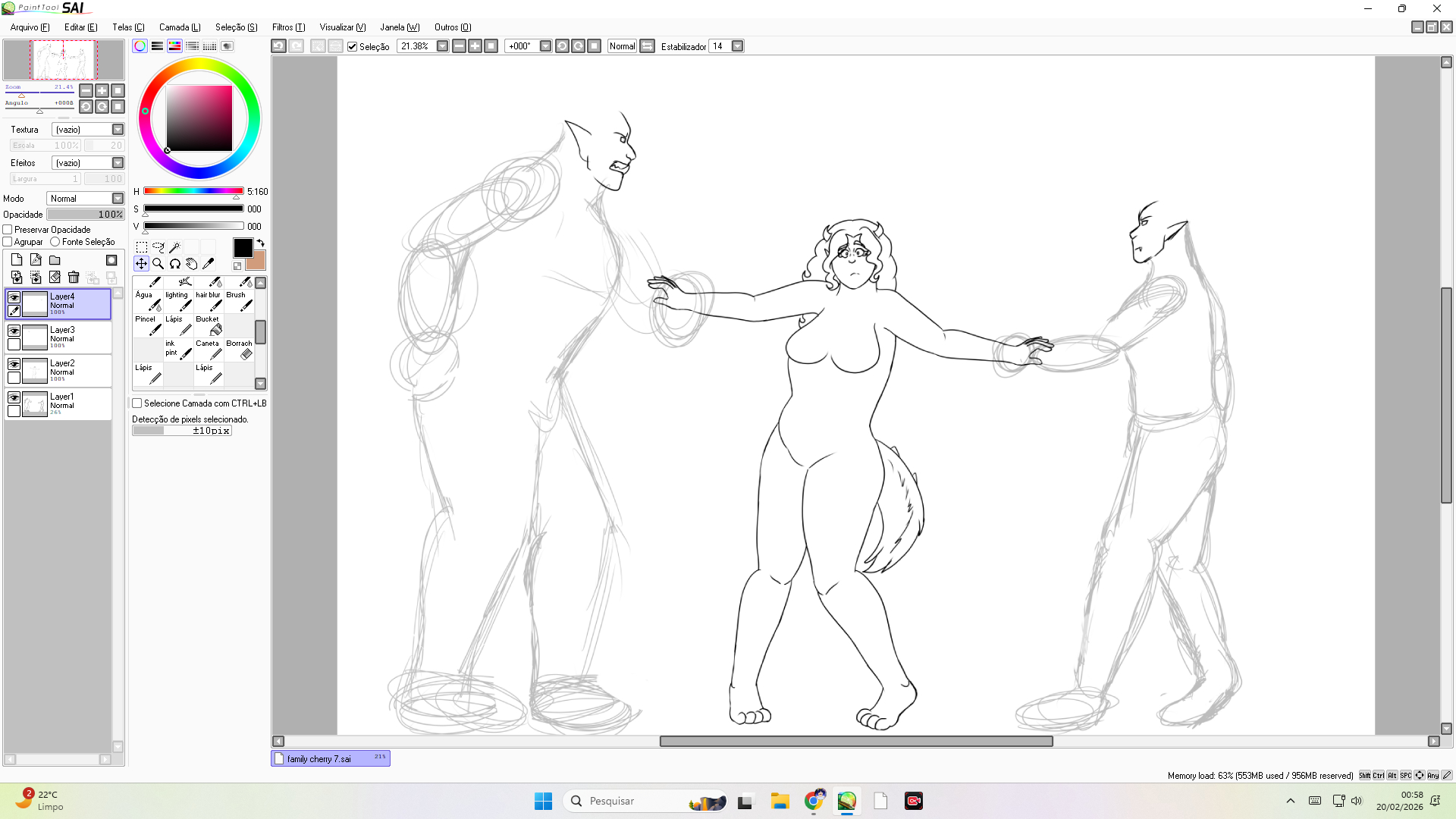Hide Layer3 using eye icon

14,331
